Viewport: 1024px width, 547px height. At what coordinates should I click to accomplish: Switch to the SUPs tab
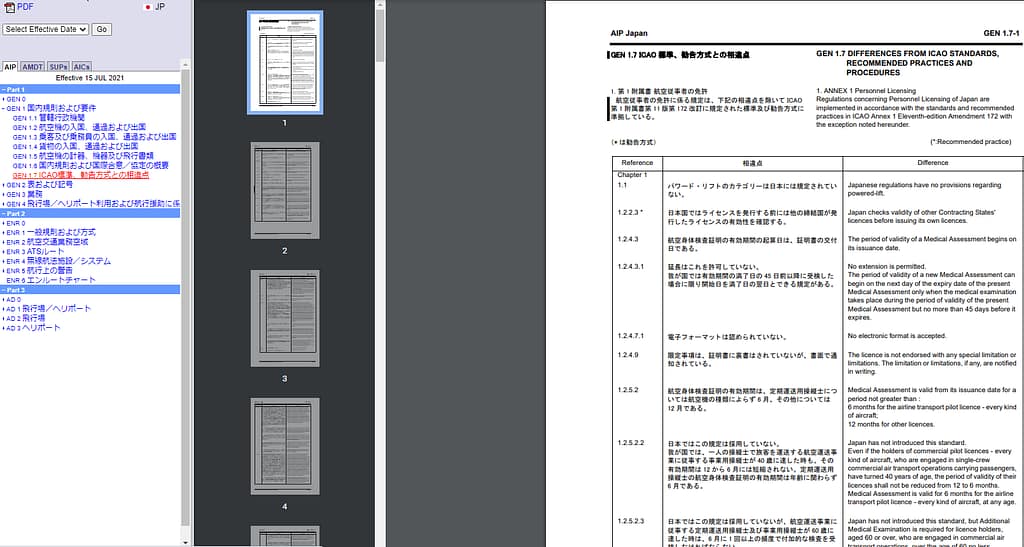(x=58, y=66)
